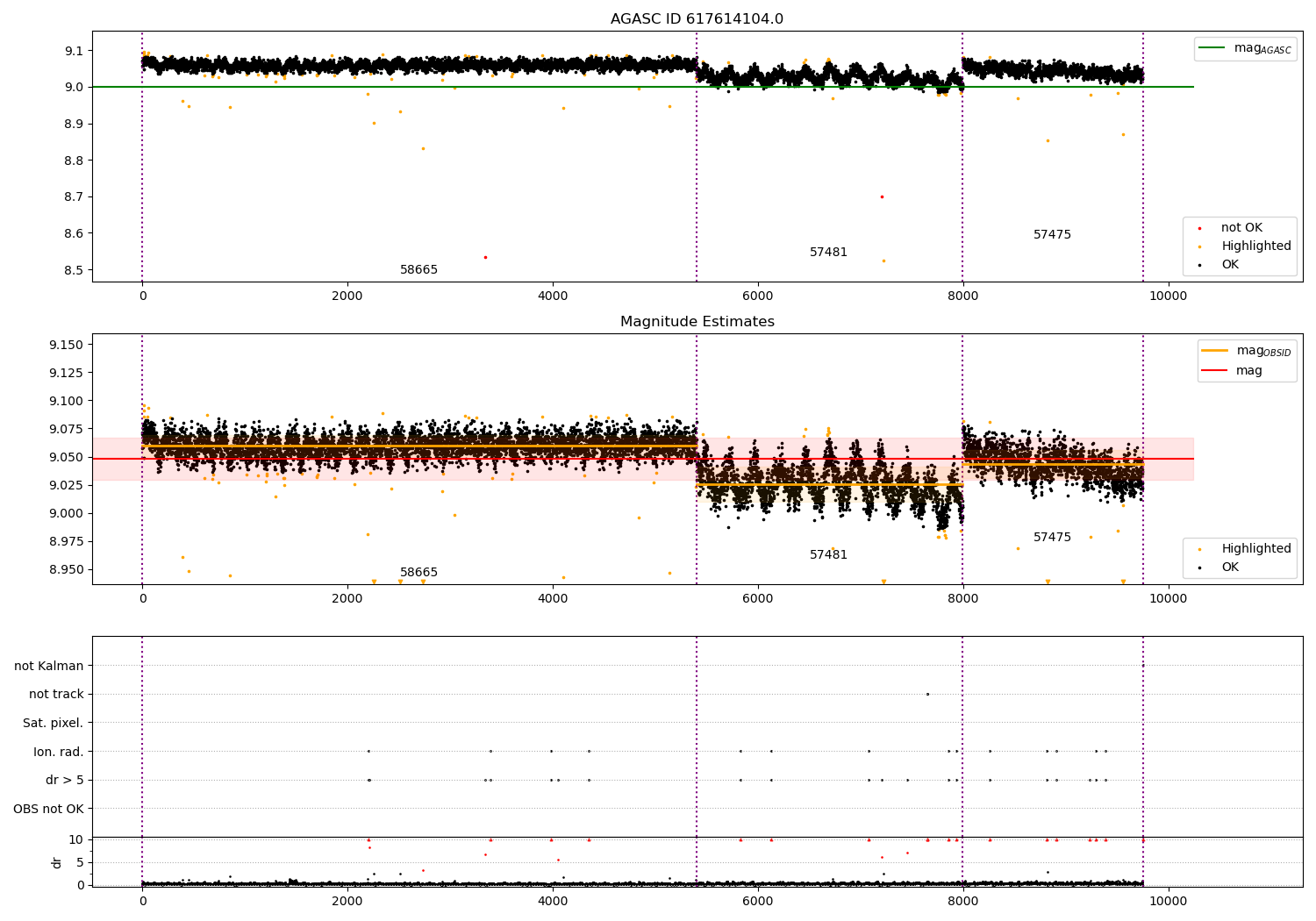Click the 9.125 y-axis tick label
Image resolution: width=1316 pixels, height=921 pixels.
tap(67, 373)
